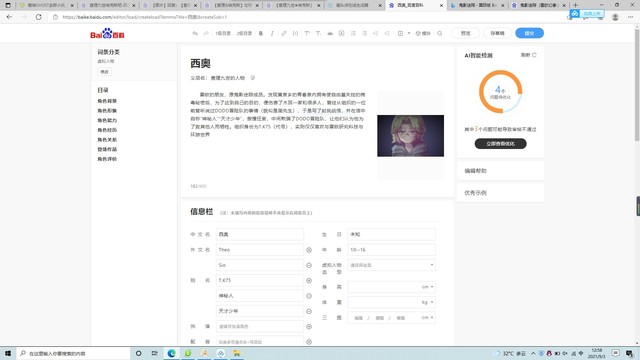The image size is (640, 360).
Task: Click the refresh icon in AI智能检测 panel
Action: pos(534,55)
